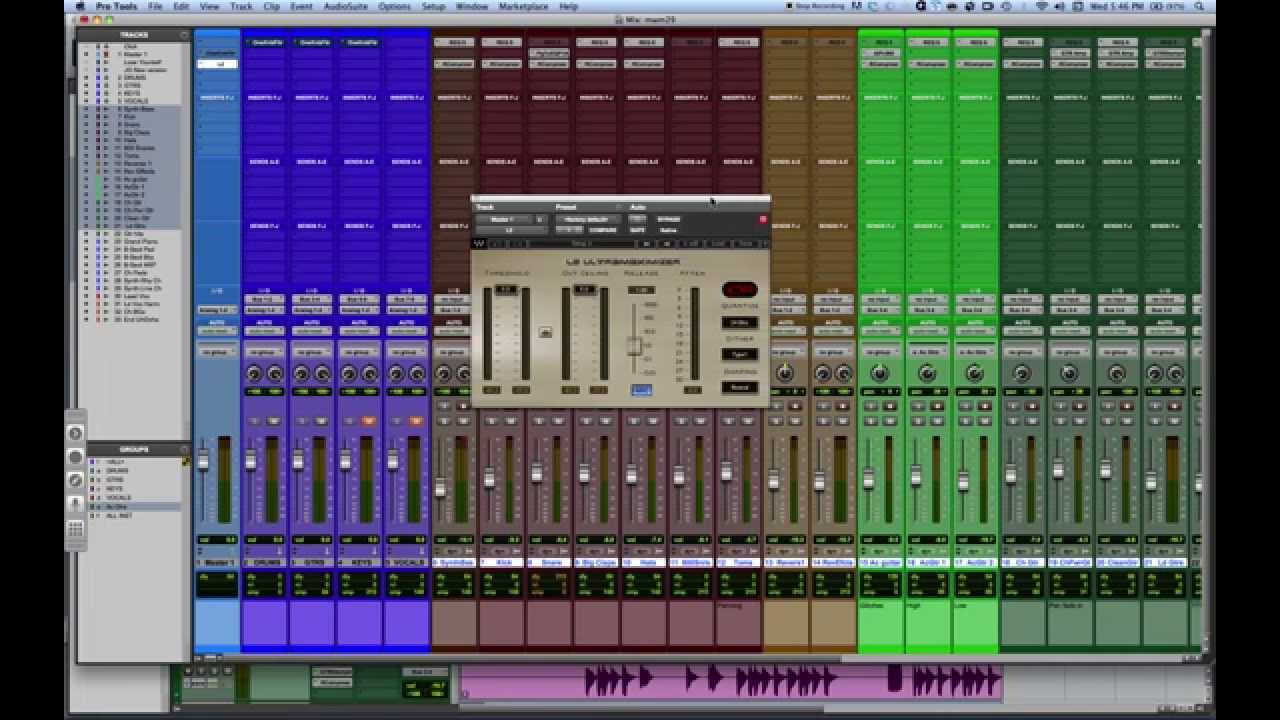Click the Kick channel name at the mixer bottom
This screenshot has height=720, width=1280.
pyautogui.click(x=502, y=563)
